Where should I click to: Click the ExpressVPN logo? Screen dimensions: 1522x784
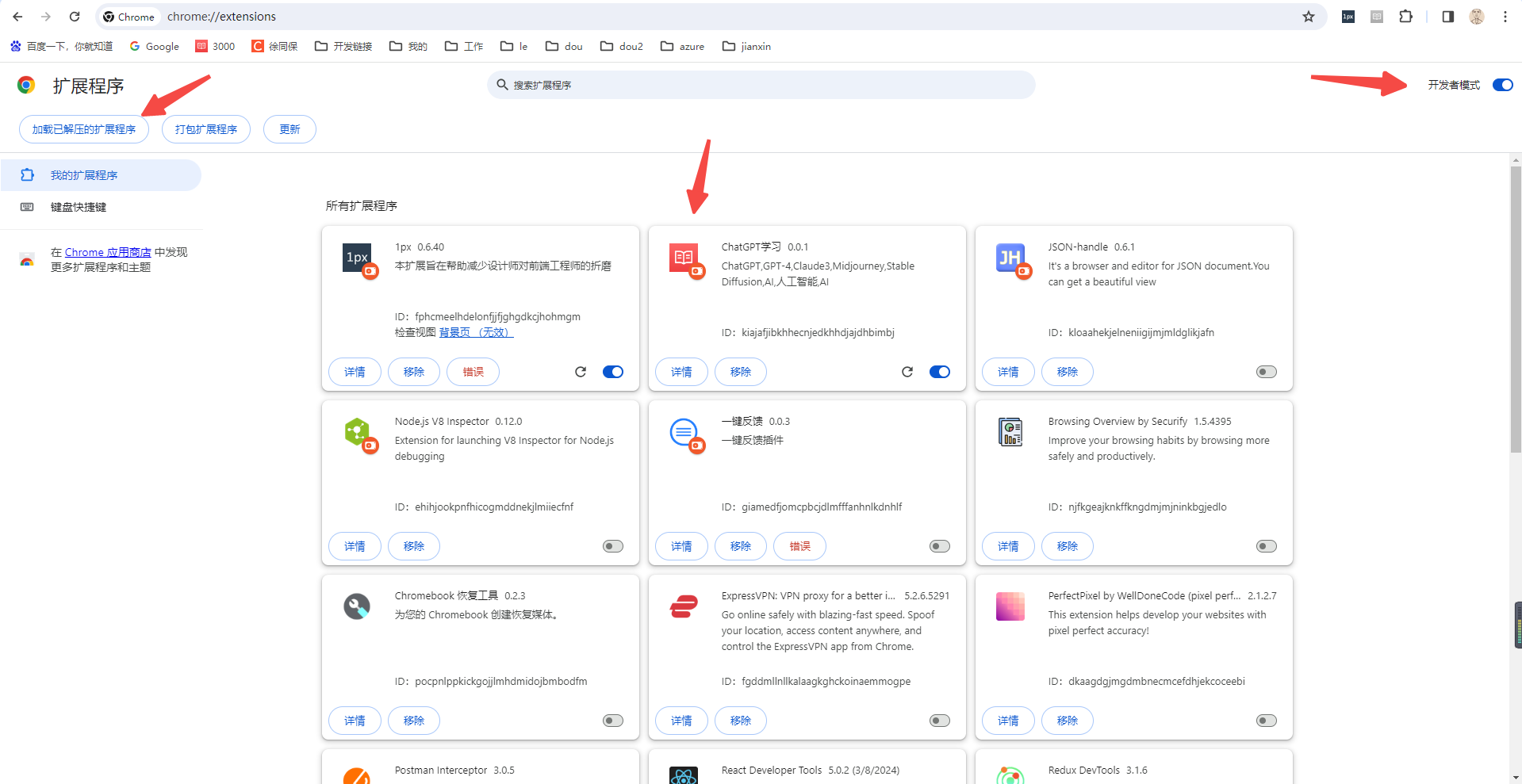(x=684, y=606)
